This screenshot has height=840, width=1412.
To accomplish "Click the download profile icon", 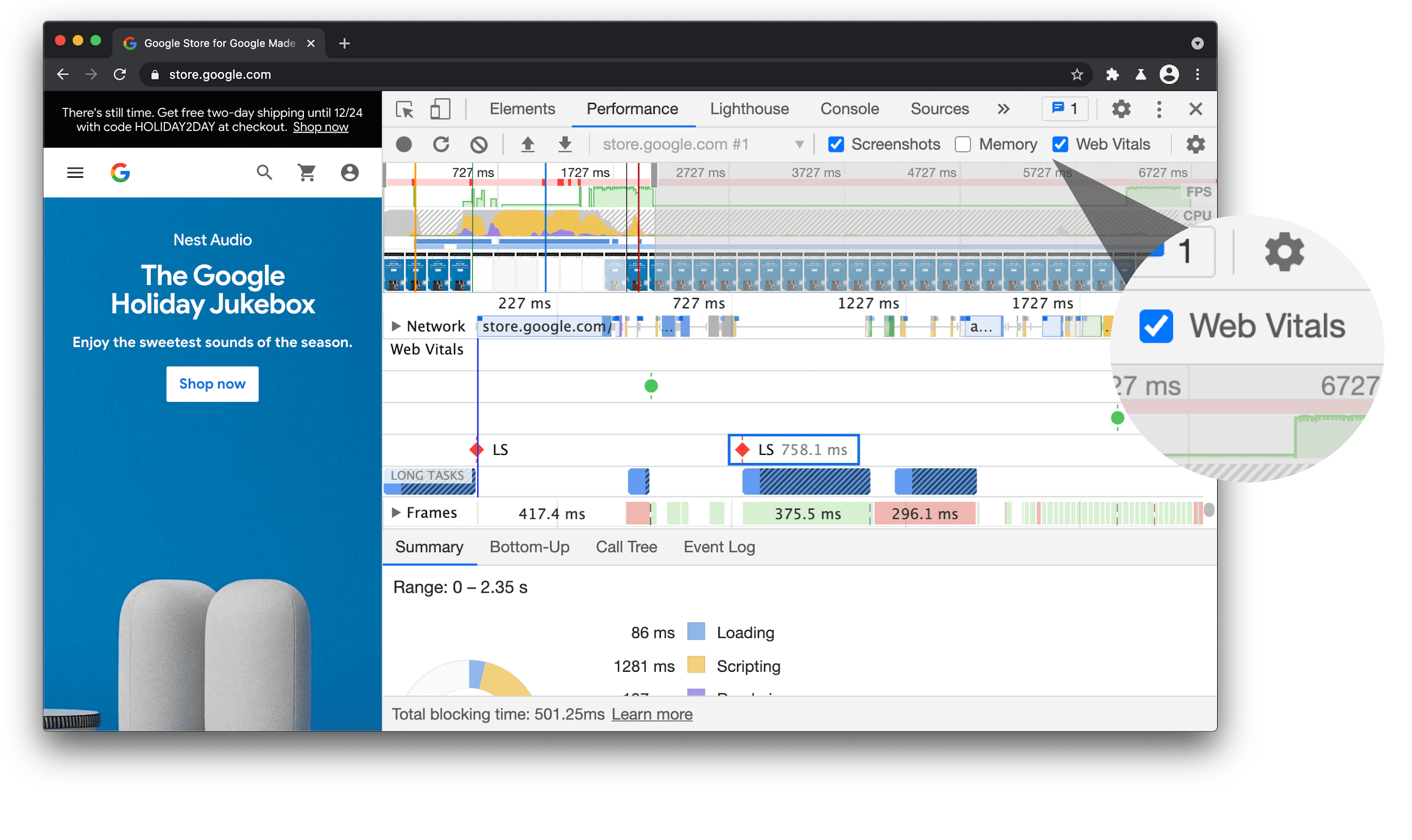I will pyautogui.click(x=565, y=145).
